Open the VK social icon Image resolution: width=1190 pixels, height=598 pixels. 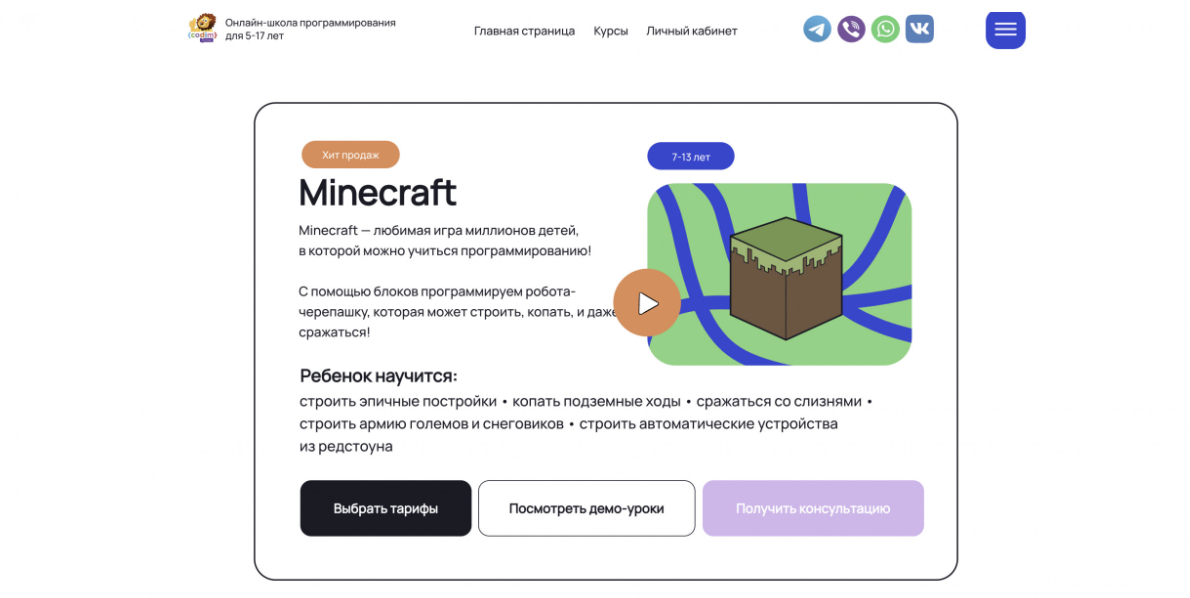(x=919, y=30)
